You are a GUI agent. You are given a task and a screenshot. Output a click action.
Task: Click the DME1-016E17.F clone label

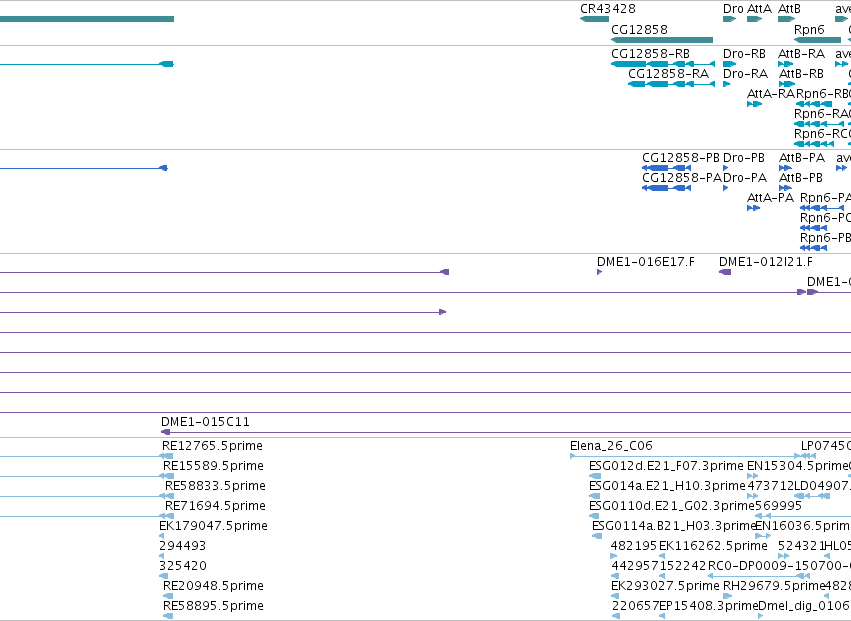[645, 262]
